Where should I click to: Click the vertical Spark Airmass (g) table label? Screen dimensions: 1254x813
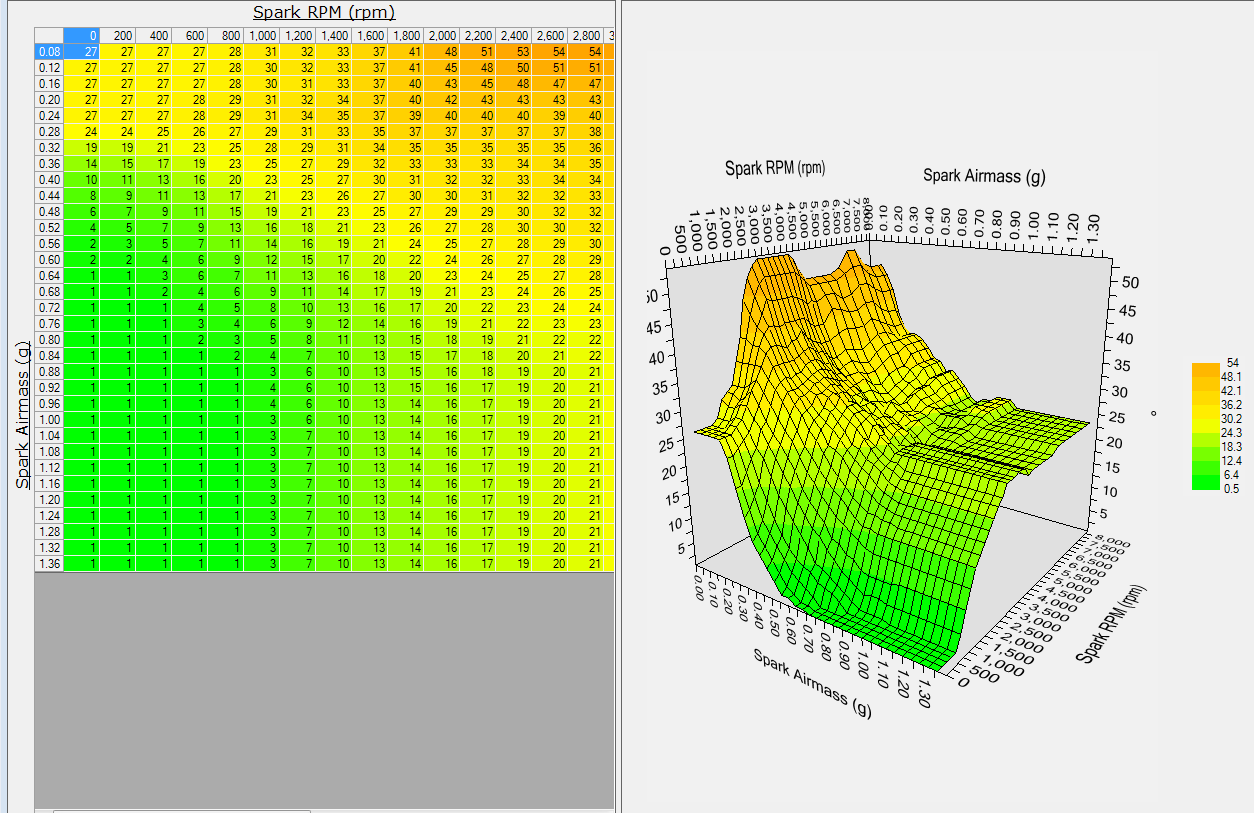tap(21, 414)
